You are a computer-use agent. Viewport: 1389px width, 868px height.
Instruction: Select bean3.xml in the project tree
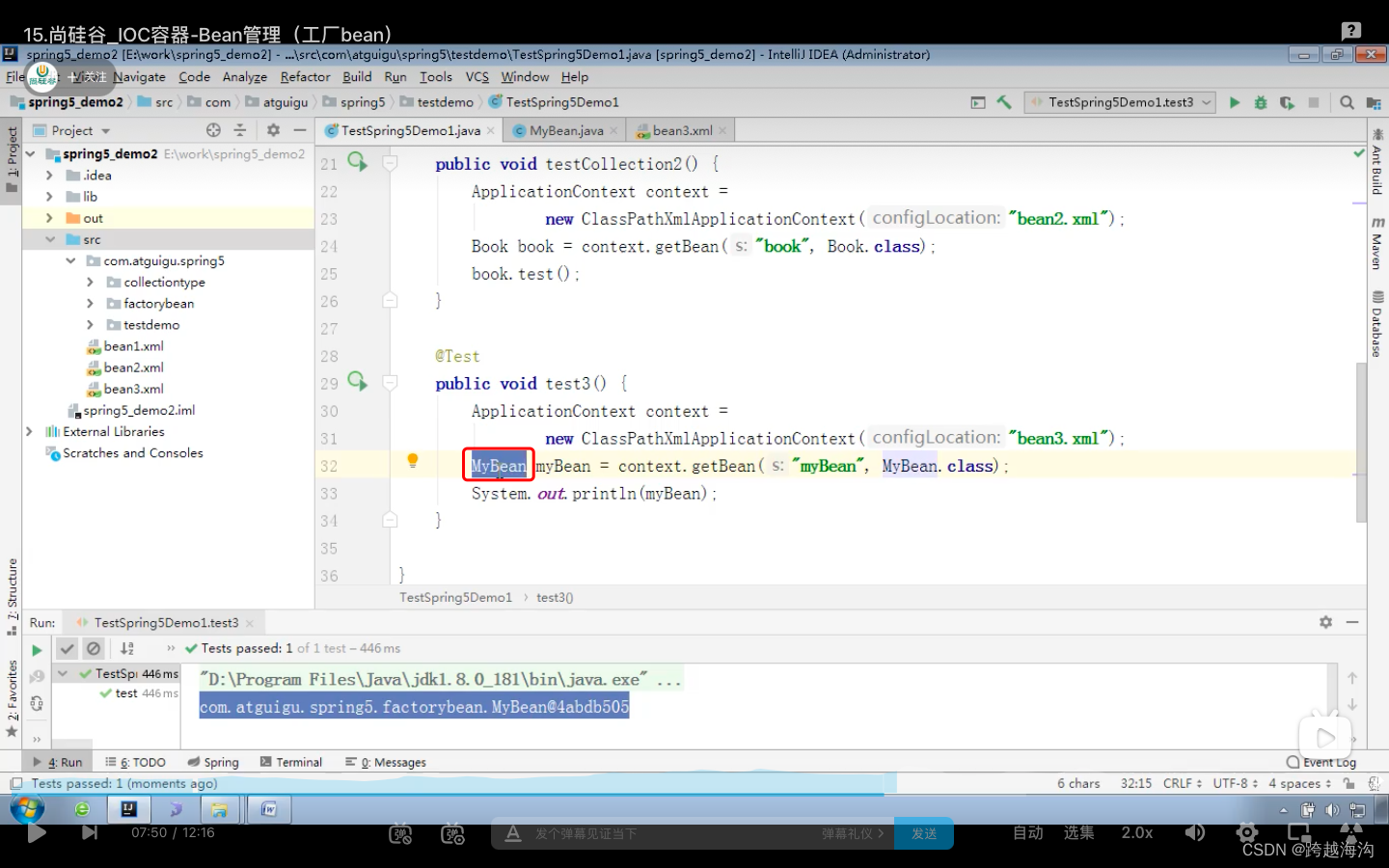coord(133,389)
